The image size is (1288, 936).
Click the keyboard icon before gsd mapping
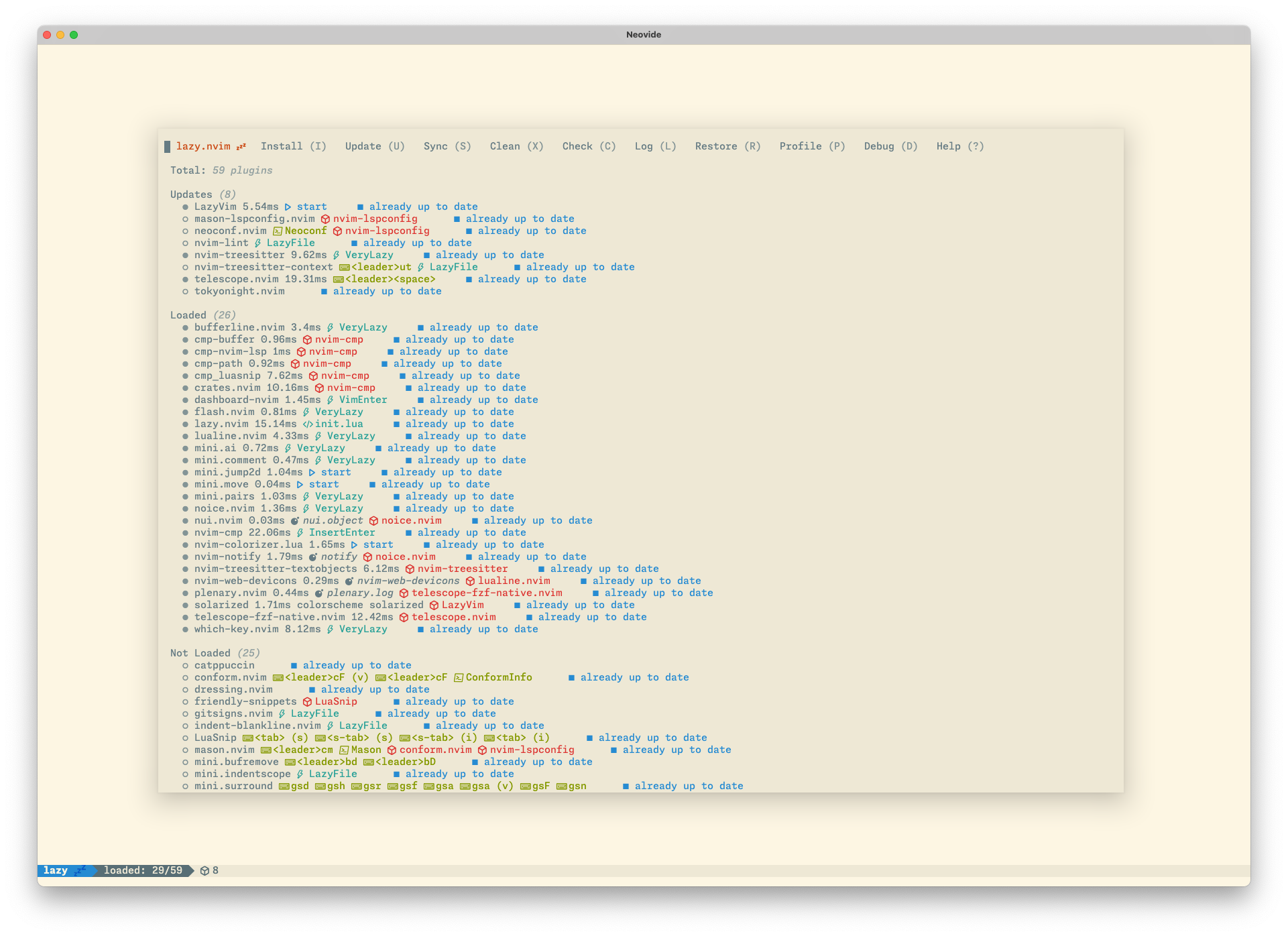point(284,786)
